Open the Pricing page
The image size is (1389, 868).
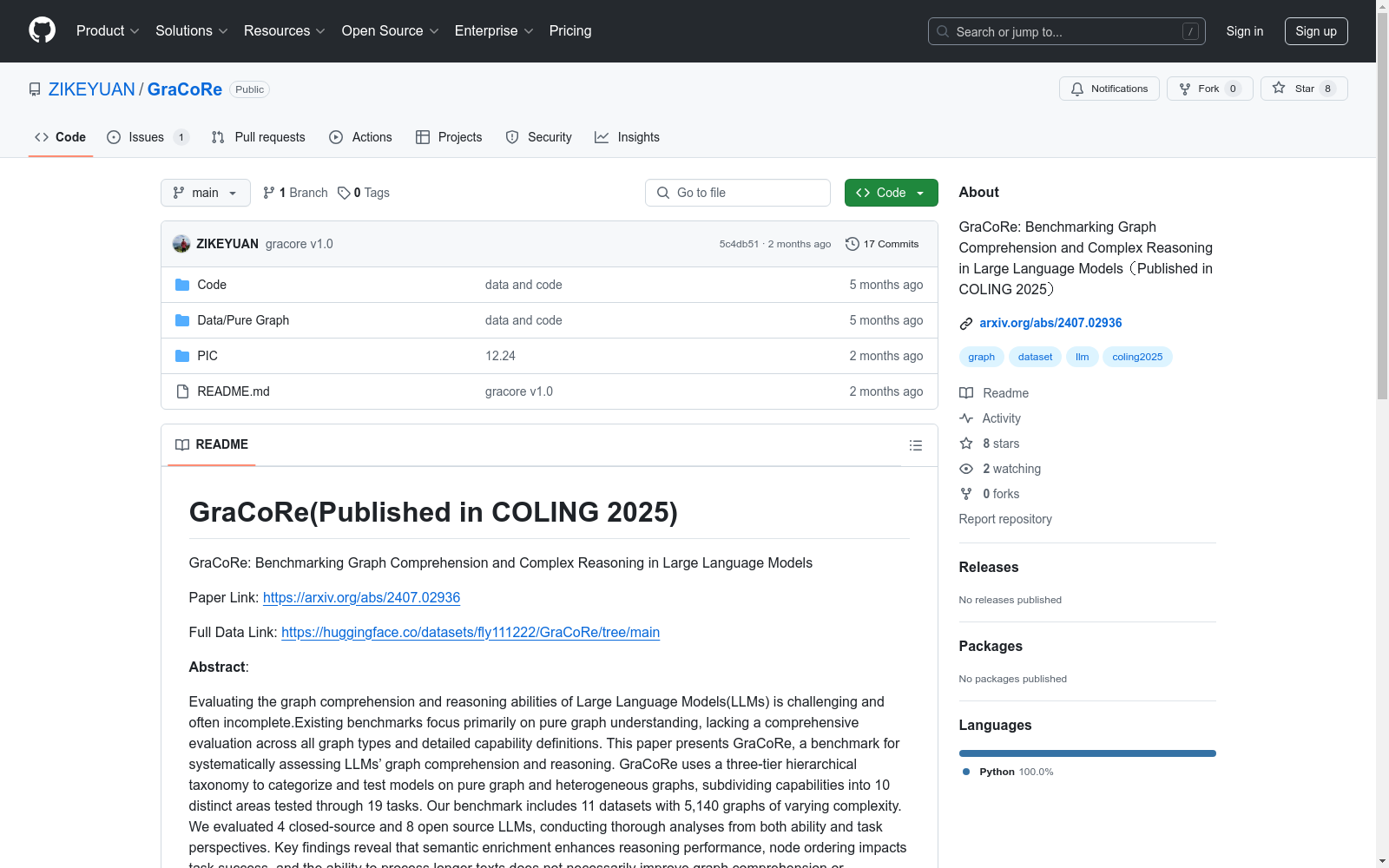click(x=570, y=30)
